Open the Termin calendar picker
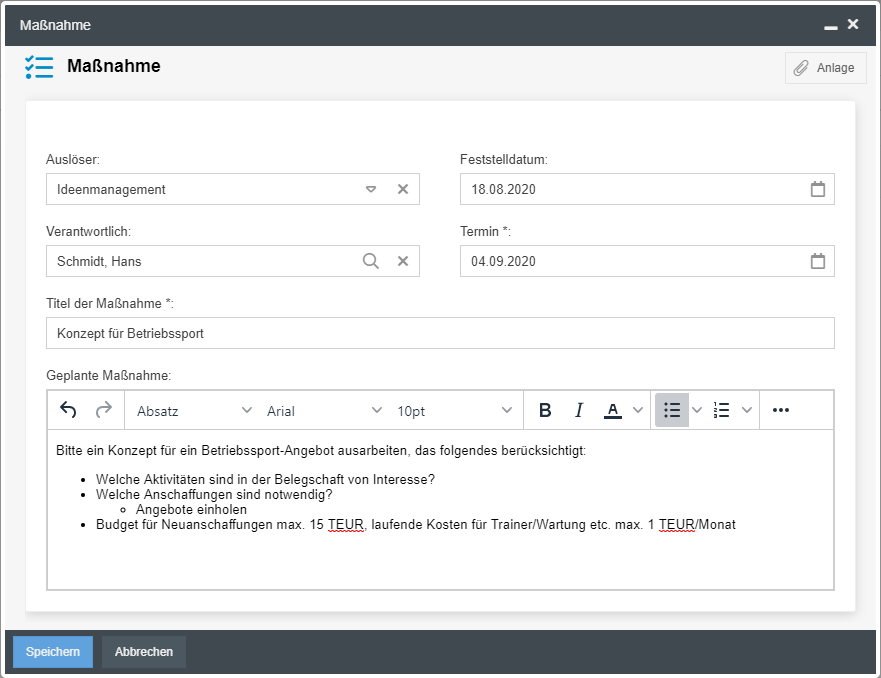This screenshot has height=678, width=881. [817, 261]
